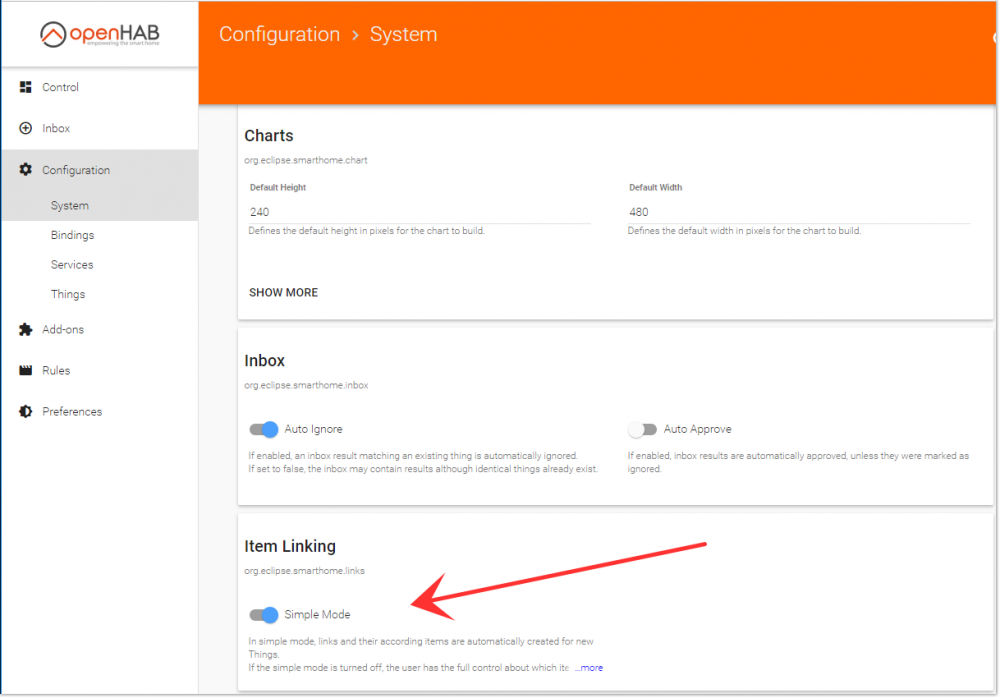Enable the Auto Approve switch
Image resolution: width=1000 pixels, height=698 pixels.
click(642, 429)
